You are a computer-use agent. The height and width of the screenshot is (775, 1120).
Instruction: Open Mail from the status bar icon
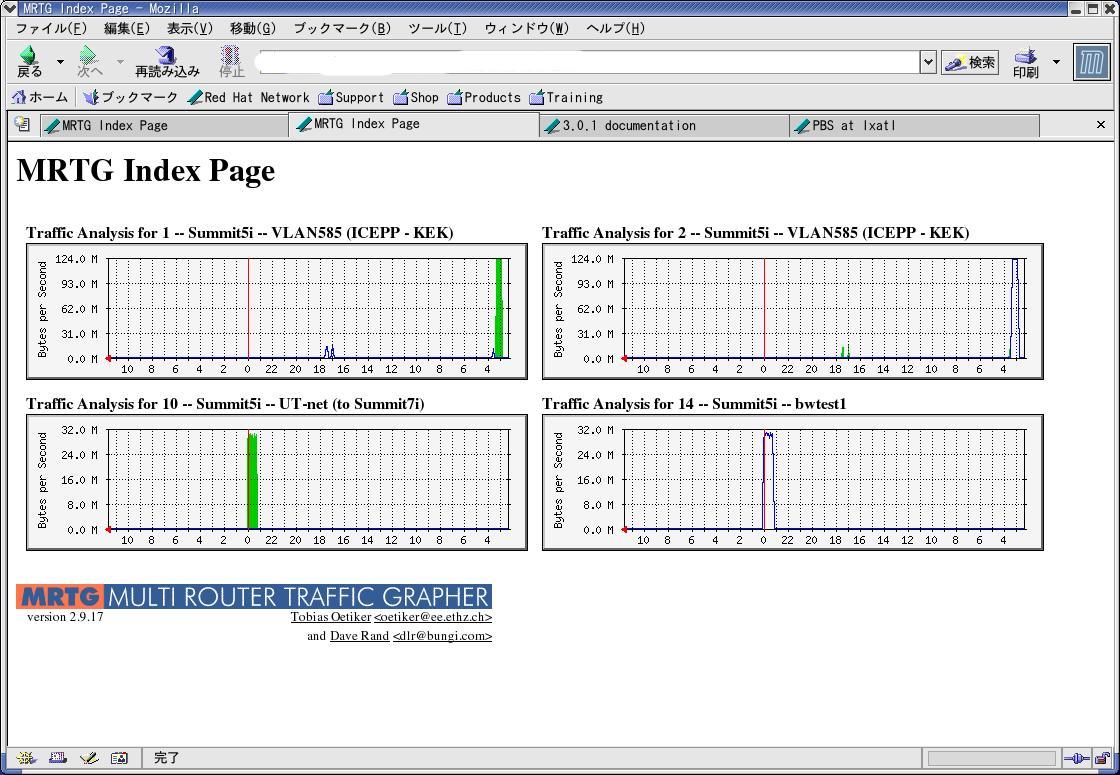(x=57, y=758)
